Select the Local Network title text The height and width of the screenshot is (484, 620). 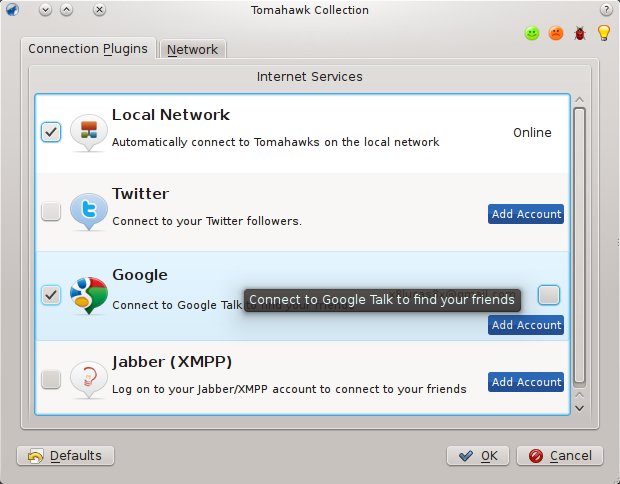click(170, 115)
